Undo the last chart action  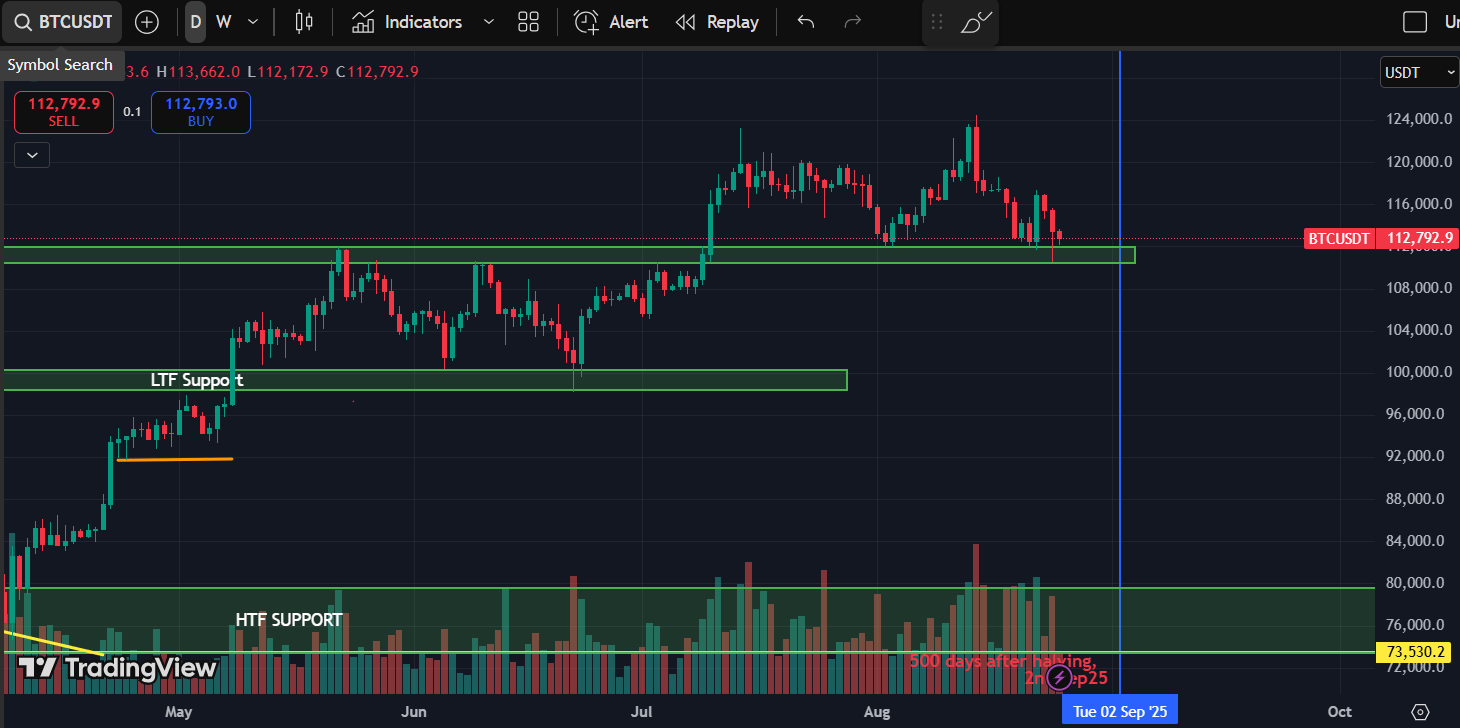click(806, 22)
